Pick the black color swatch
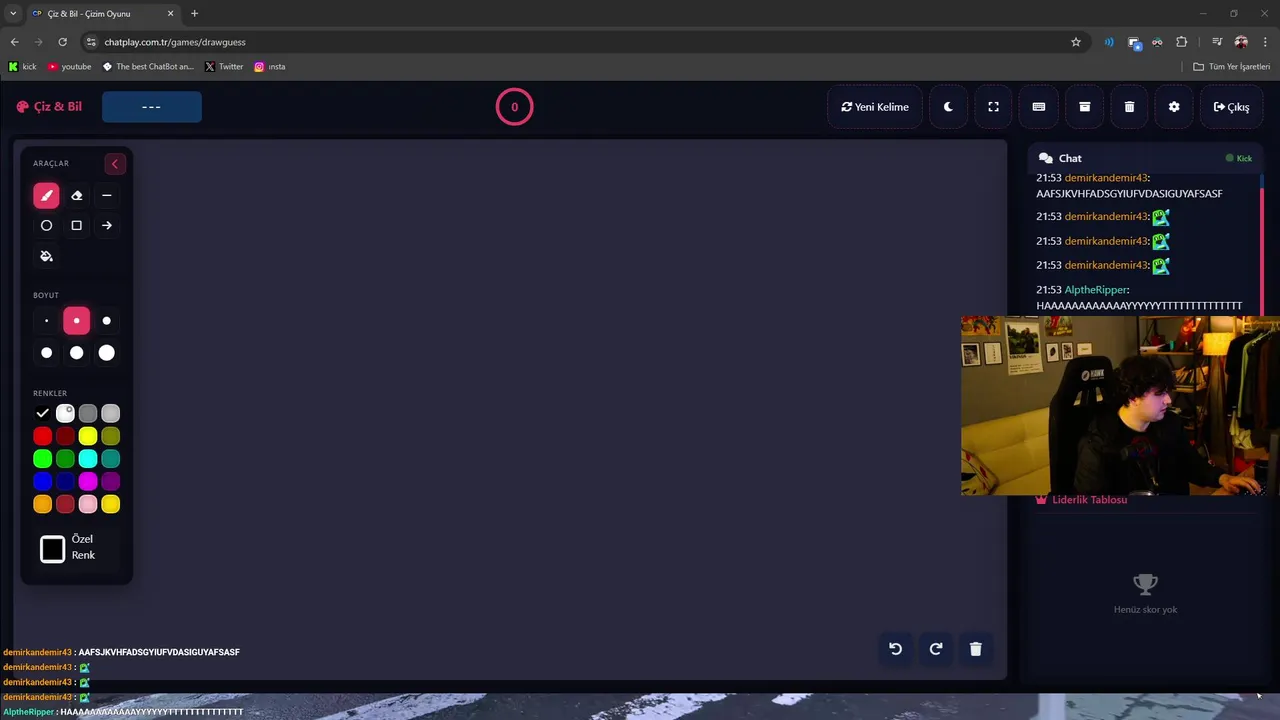 pyautogui.click(x=42, y=413)
